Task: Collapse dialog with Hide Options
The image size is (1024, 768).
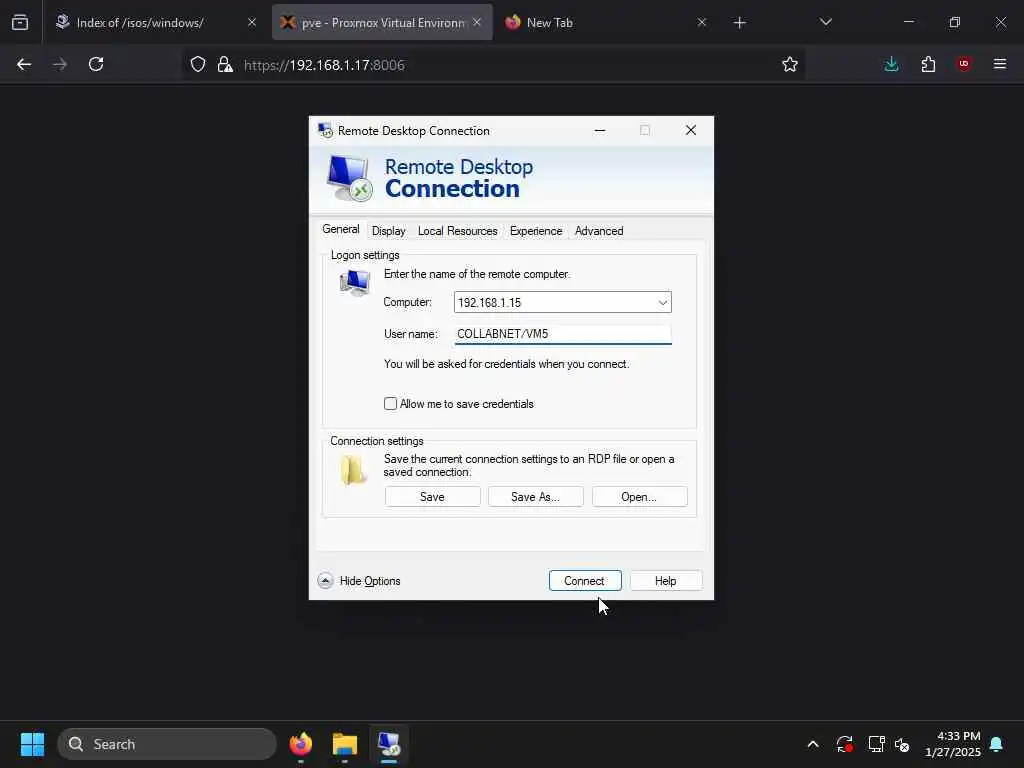Action: coord(359,581)
